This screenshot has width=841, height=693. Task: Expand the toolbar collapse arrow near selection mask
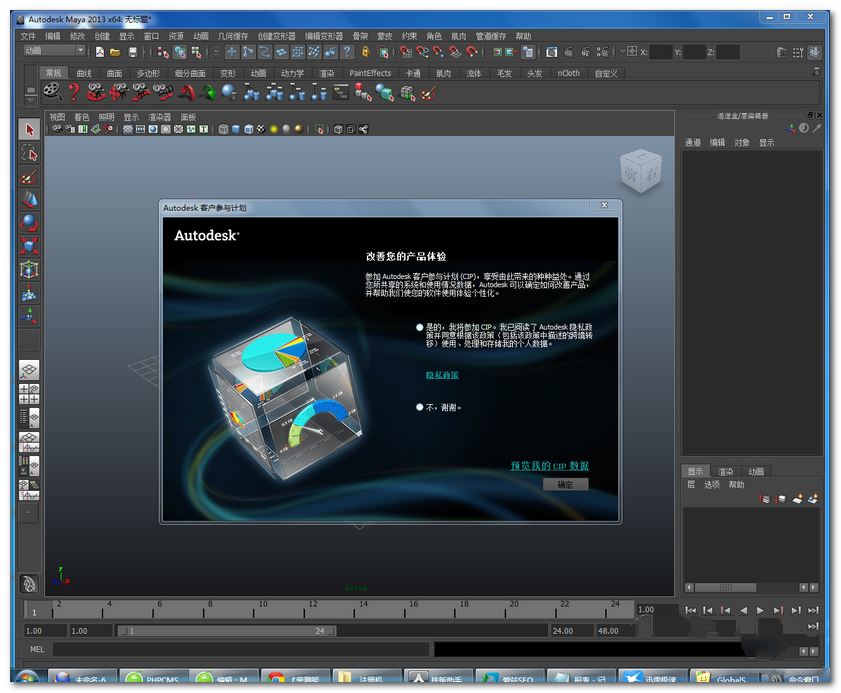pos(216,52)
